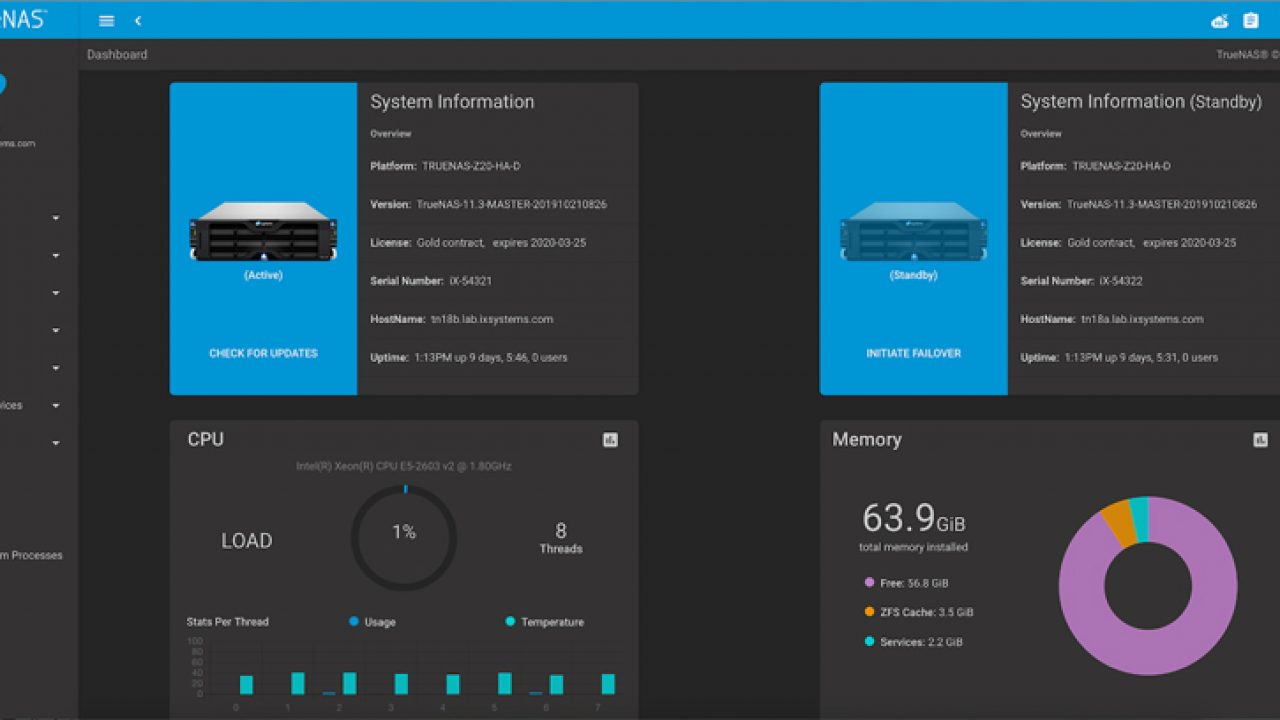Click the Version line in the active system card
This screenshot has height=720, width=1280.
pyautogui.click(x=488, y=204)
